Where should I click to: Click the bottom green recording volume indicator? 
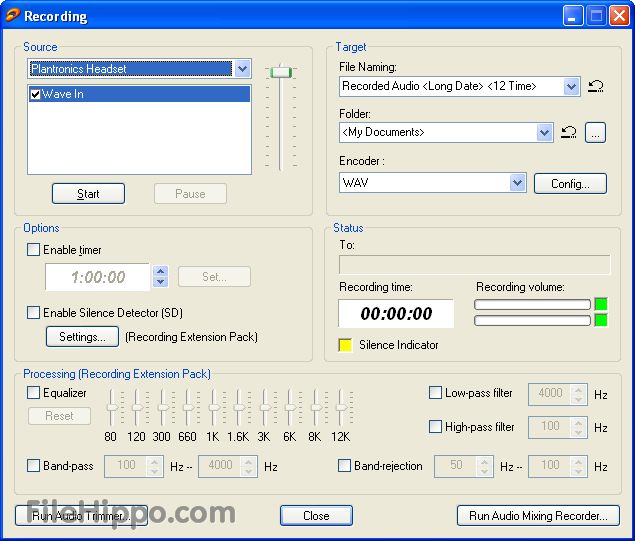(600, 320)
